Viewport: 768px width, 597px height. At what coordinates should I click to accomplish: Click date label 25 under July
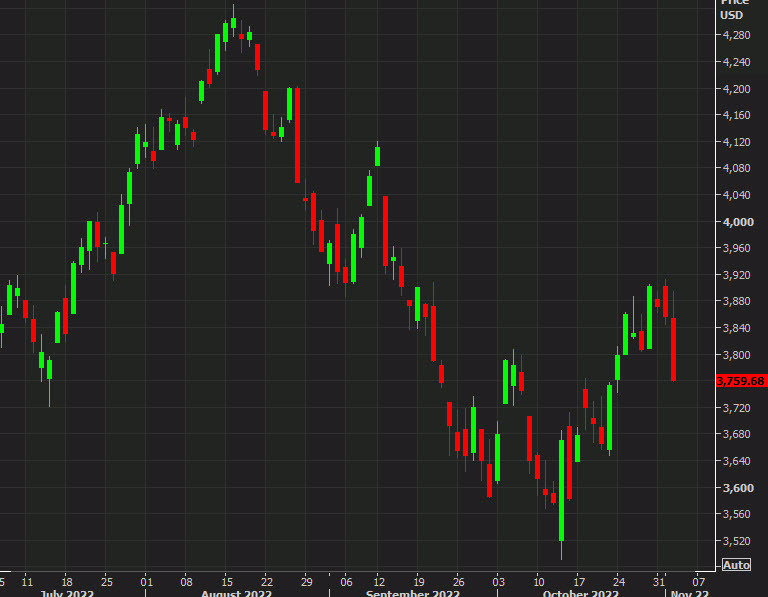107,582
